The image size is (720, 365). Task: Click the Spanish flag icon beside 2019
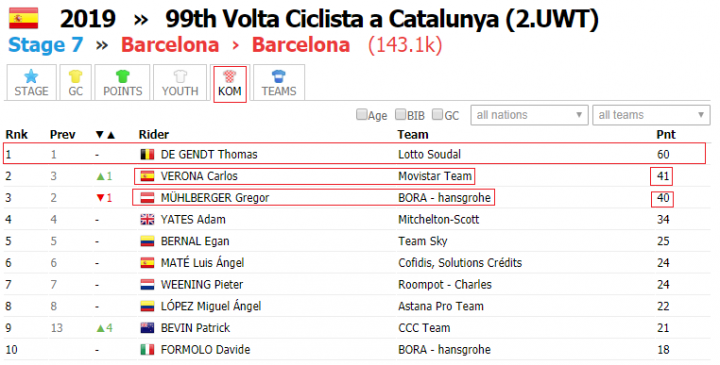click(23, 19)
